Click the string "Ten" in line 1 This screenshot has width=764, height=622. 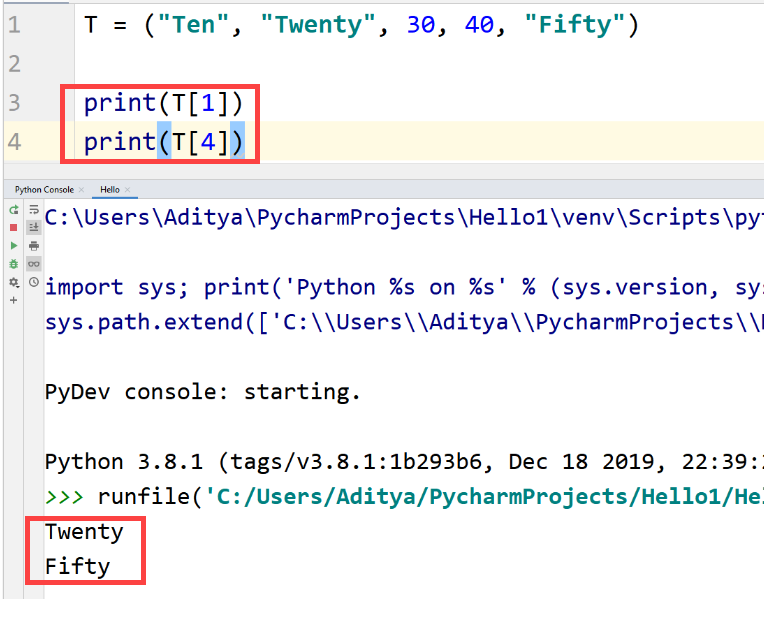193,24
